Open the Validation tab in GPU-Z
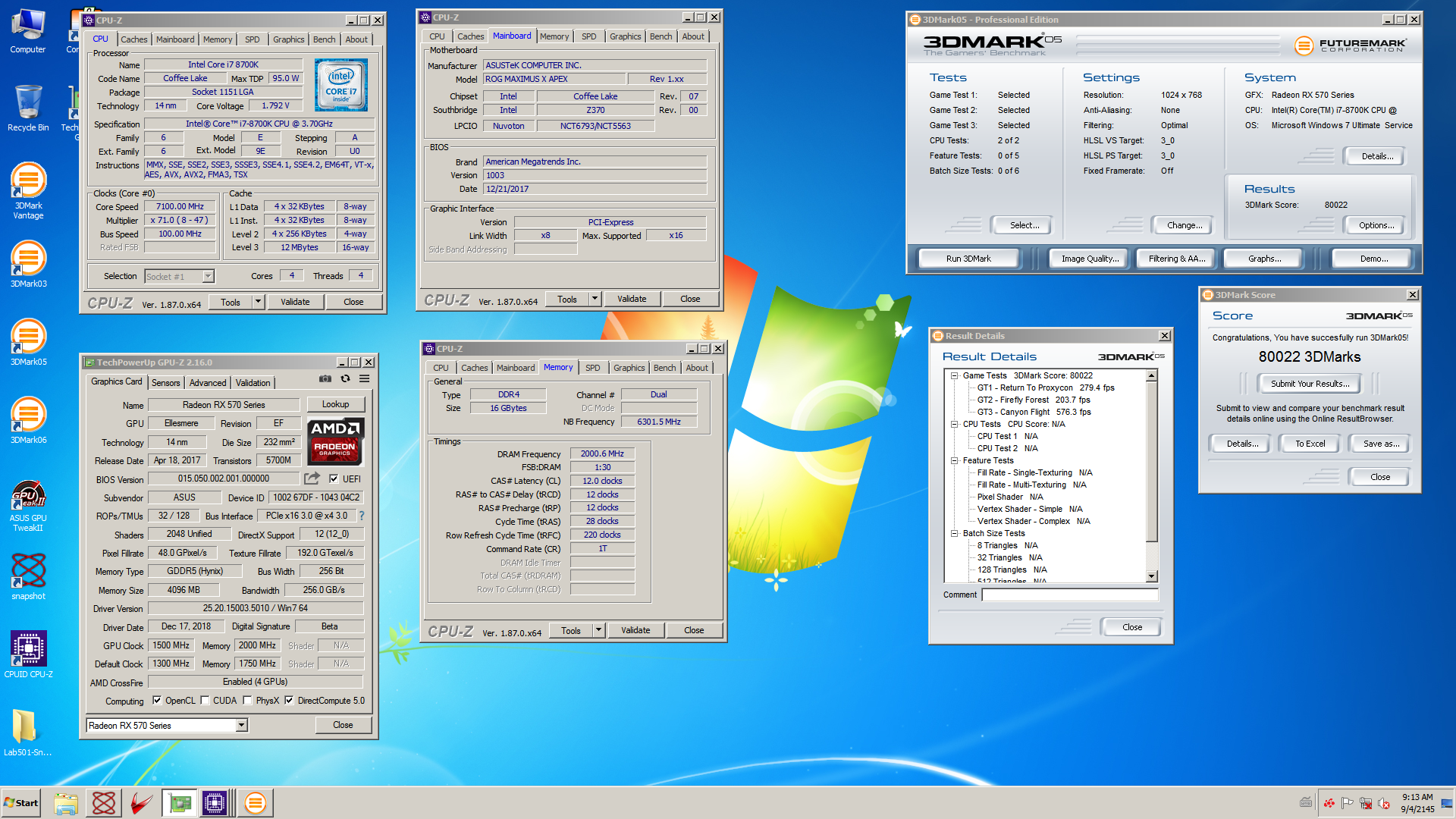Image resolution: width=1456 pixels, height=819 pixels. [x=253, y=383]
